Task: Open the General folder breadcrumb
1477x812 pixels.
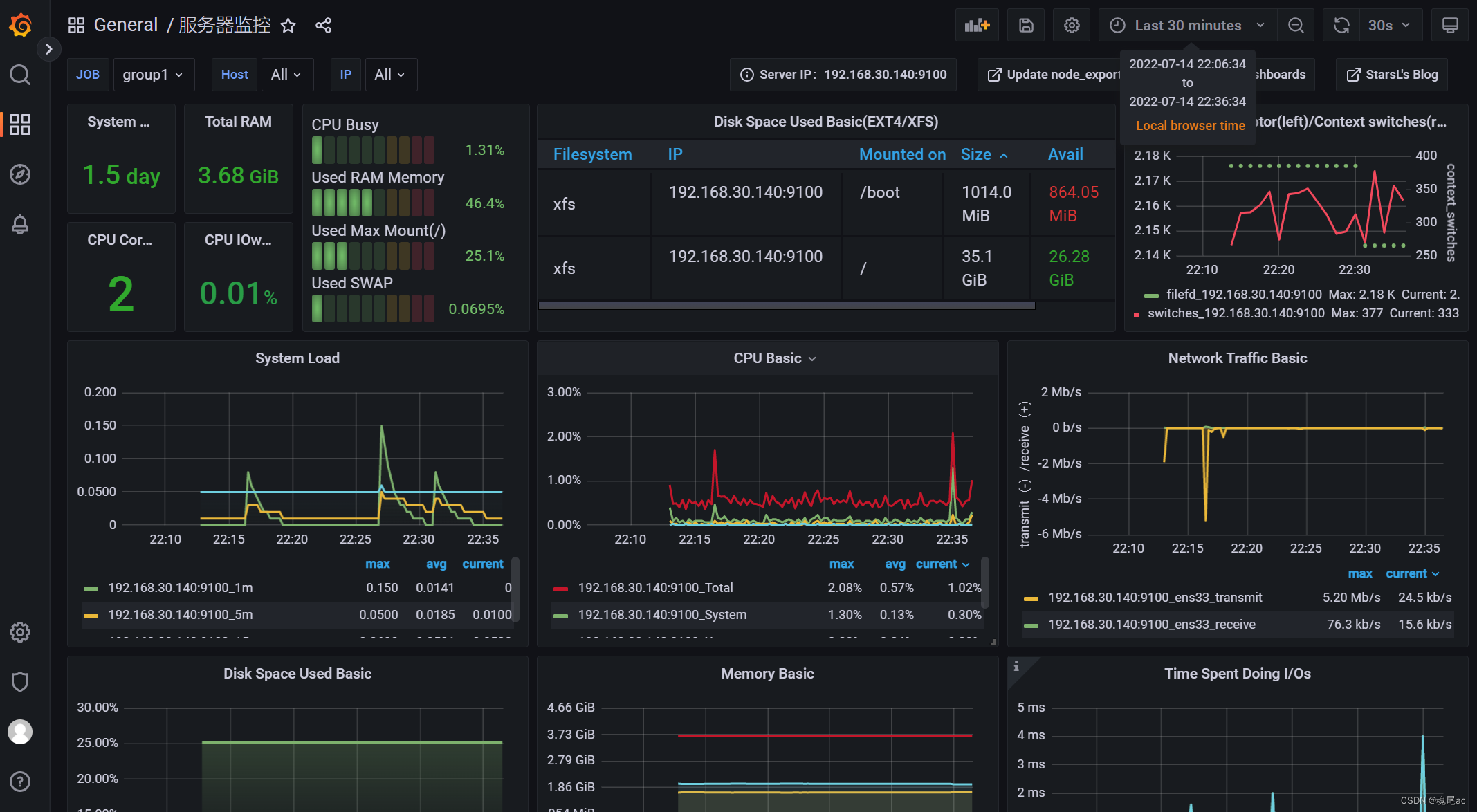Action: 126,26
